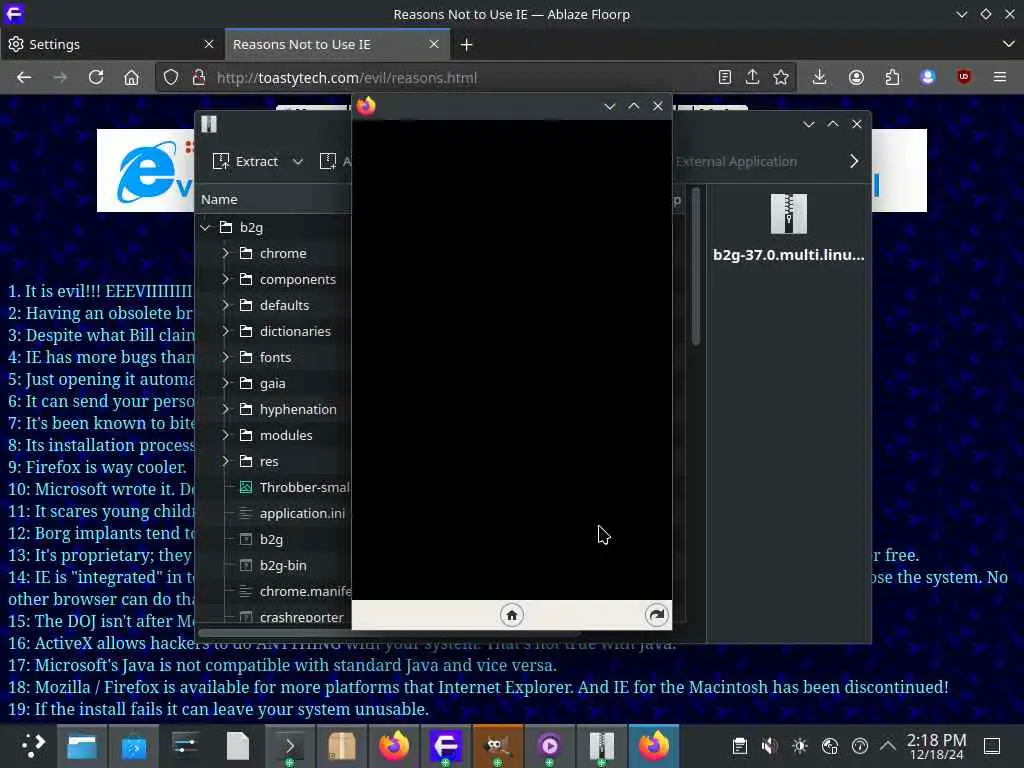Click the Ark horizontal scrollbar
1024x768 pixels.
click(390, 633)
